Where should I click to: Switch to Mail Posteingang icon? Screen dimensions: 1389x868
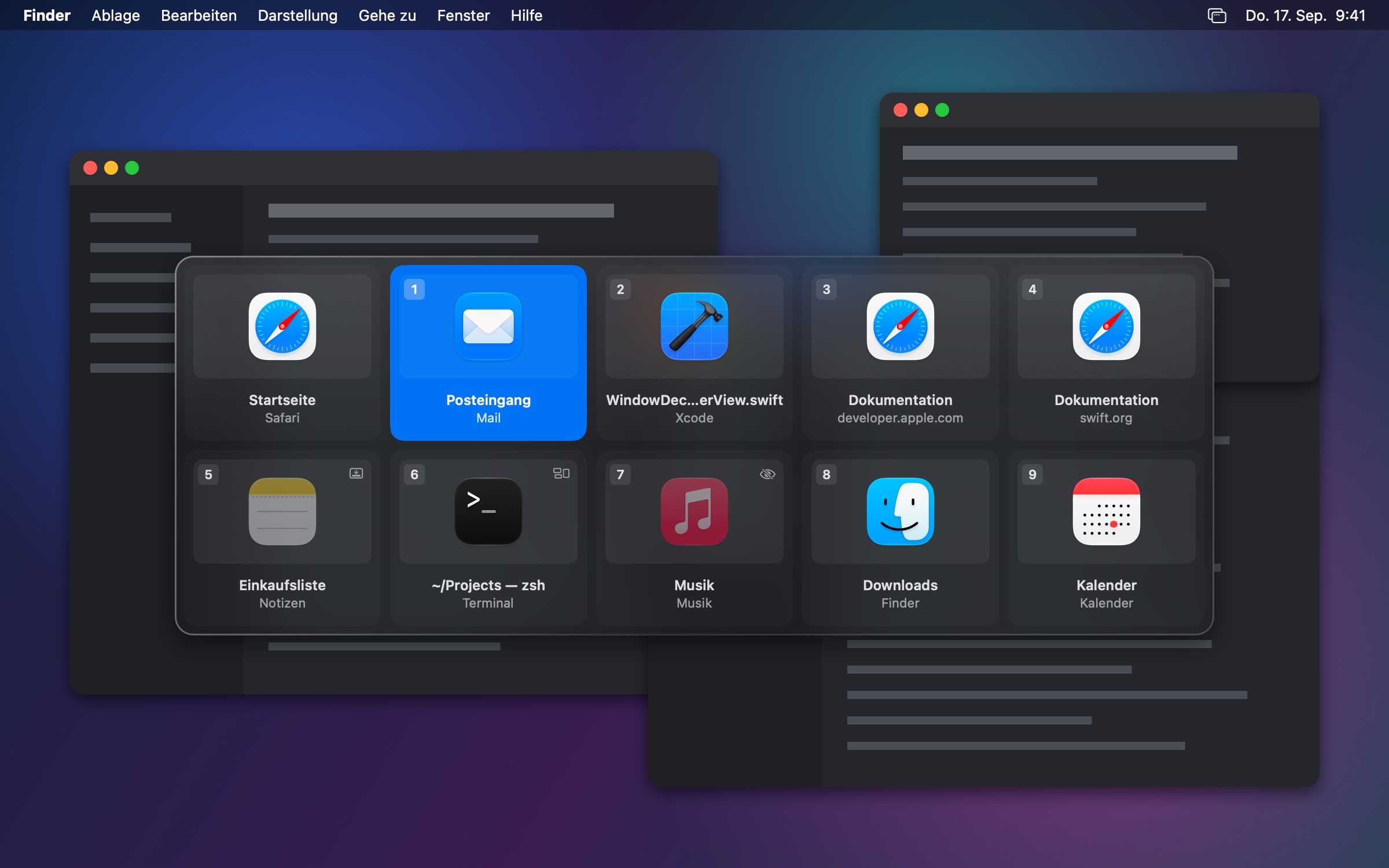tap(488, 326)
